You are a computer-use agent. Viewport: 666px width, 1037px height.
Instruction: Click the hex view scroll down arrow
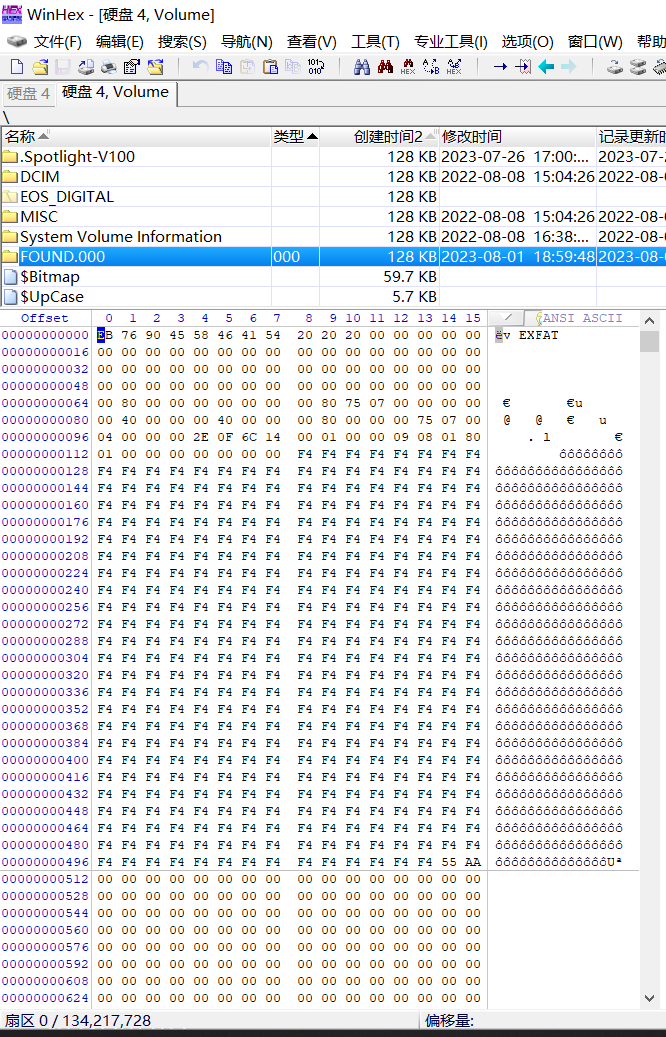pyautogui.click(x=649, y=999)
